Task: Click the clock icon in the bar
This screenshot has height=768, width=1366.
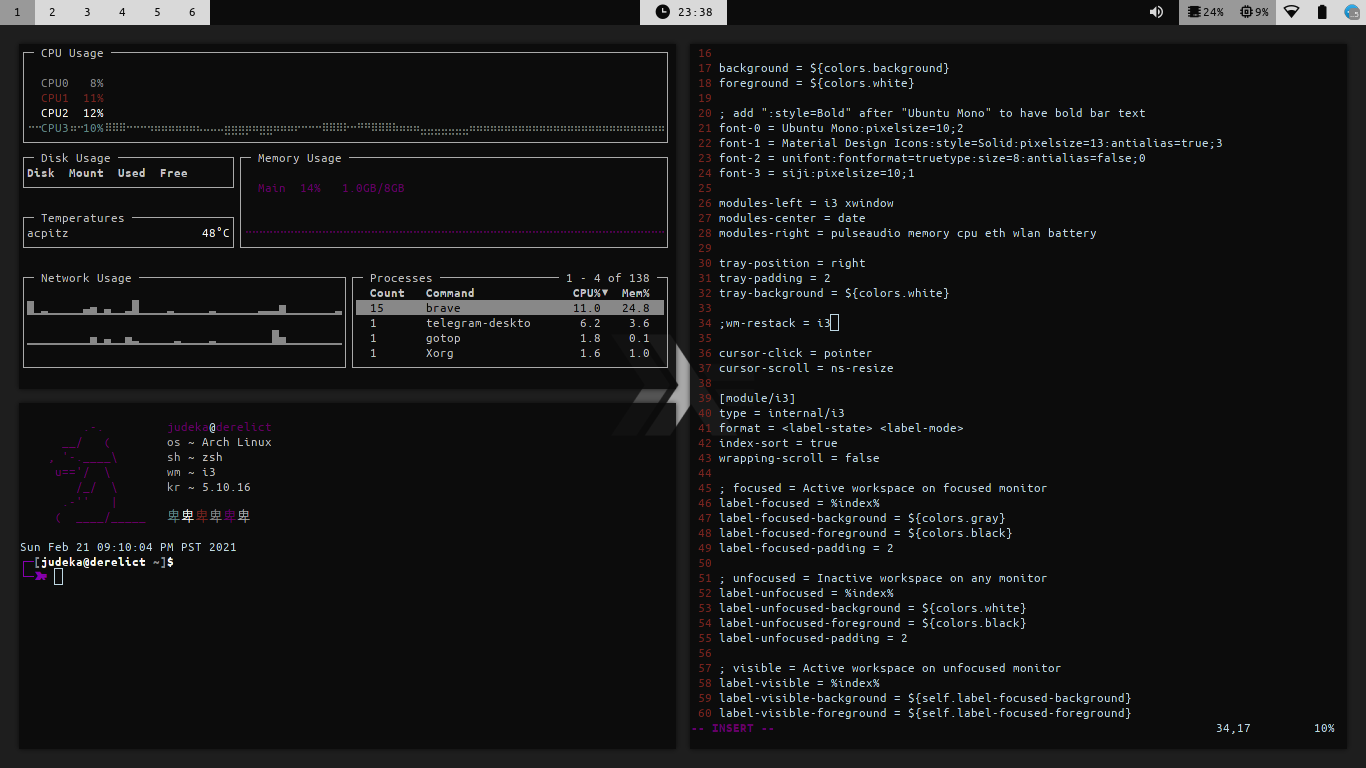Action: click(x=663, y=12)
